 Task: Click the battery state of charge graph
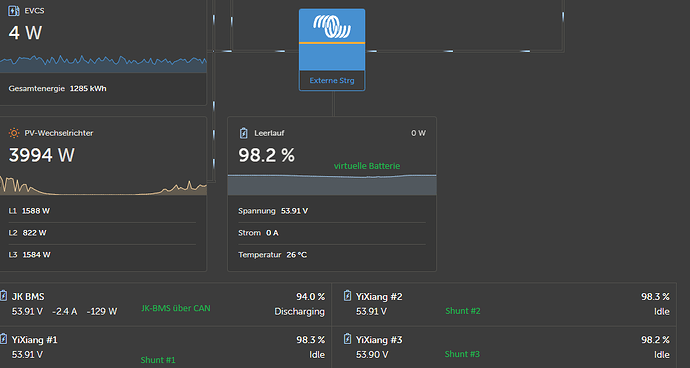[332, 184]
